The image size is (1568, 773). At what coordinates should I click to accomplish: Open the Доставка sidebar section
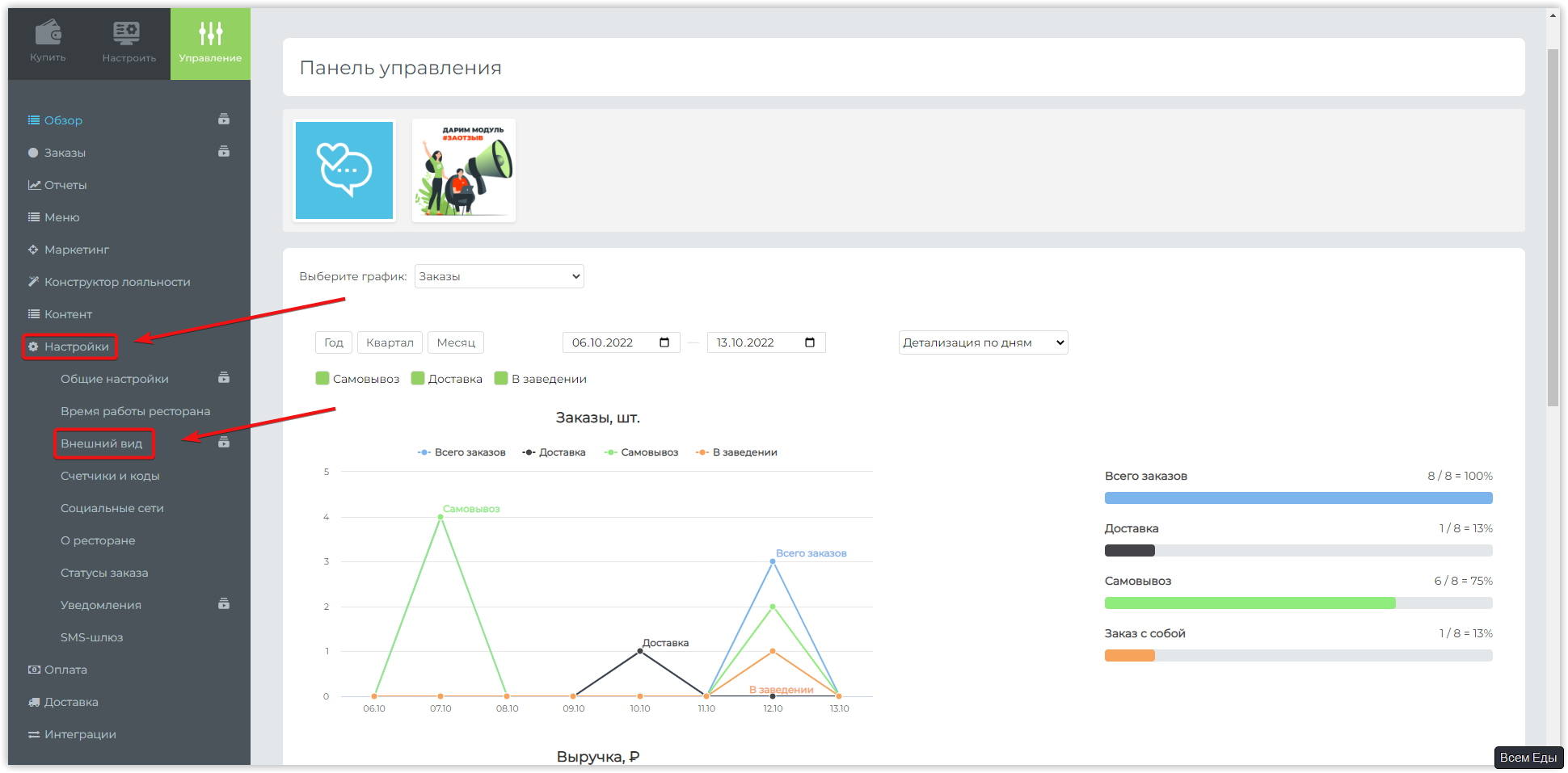71,702
